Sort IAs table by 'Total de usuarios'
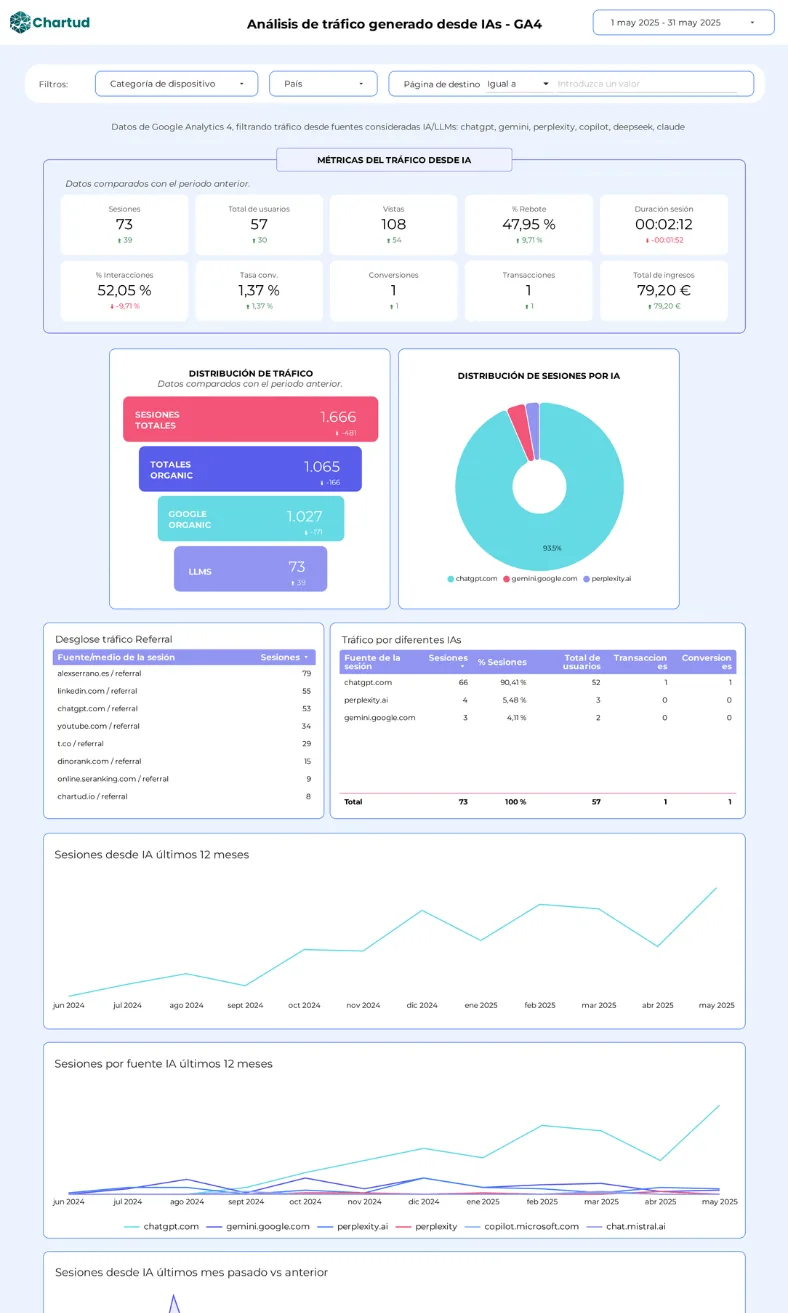This screenshot has width=788, height=1313. tap(582, 662)
